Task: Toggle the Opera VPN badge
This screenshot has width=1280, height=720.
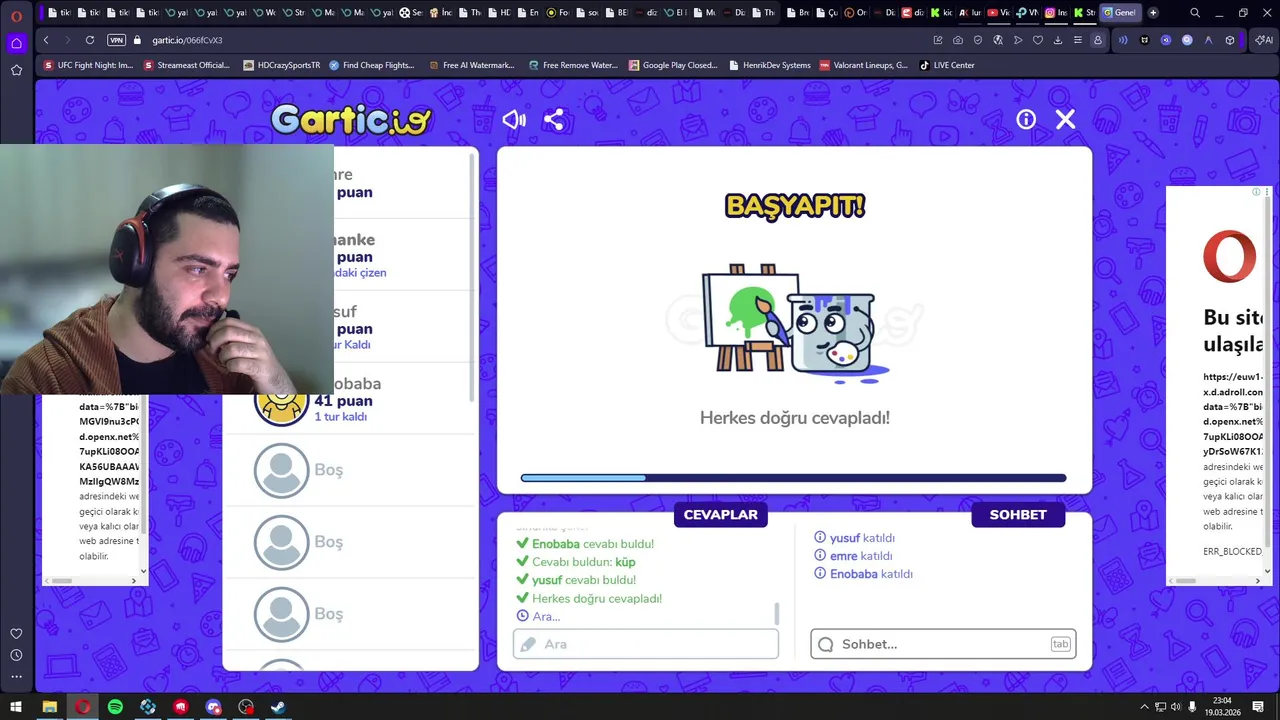Action: click(x=116, y=40)
